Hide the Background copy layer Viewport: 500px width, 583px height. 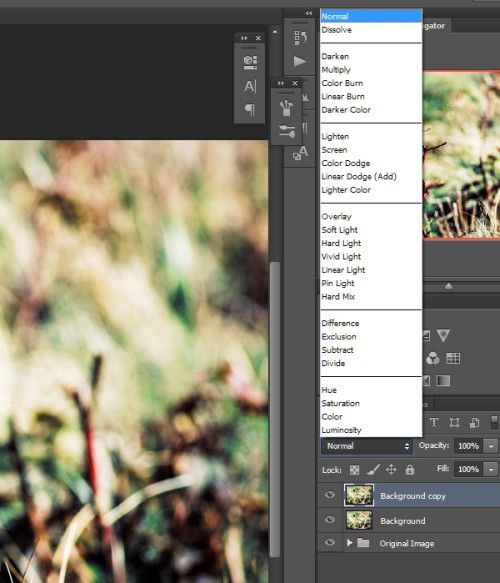coord(330,495)
